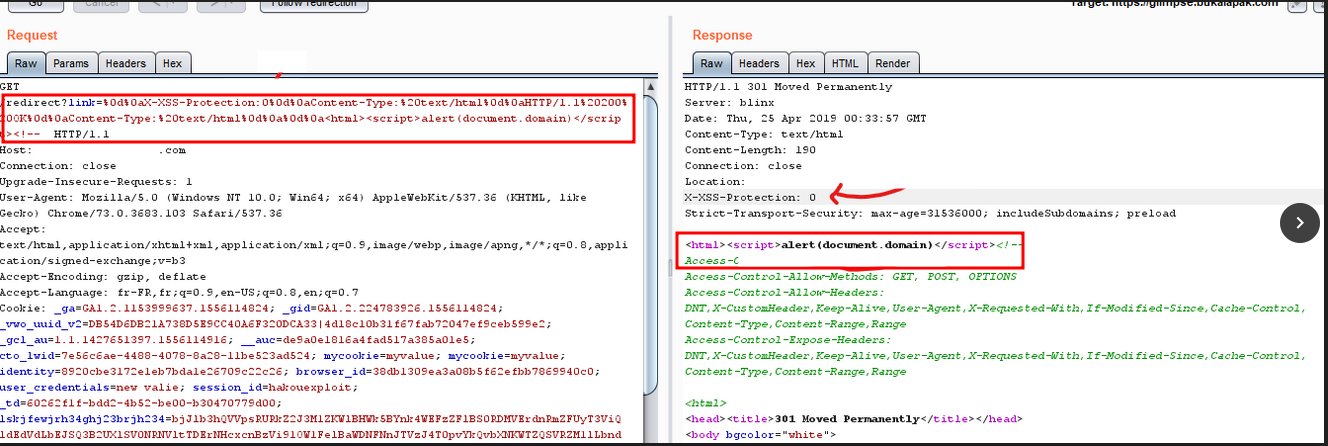Open the Response Headers tab
The image size is (1328, 446).
759,63
